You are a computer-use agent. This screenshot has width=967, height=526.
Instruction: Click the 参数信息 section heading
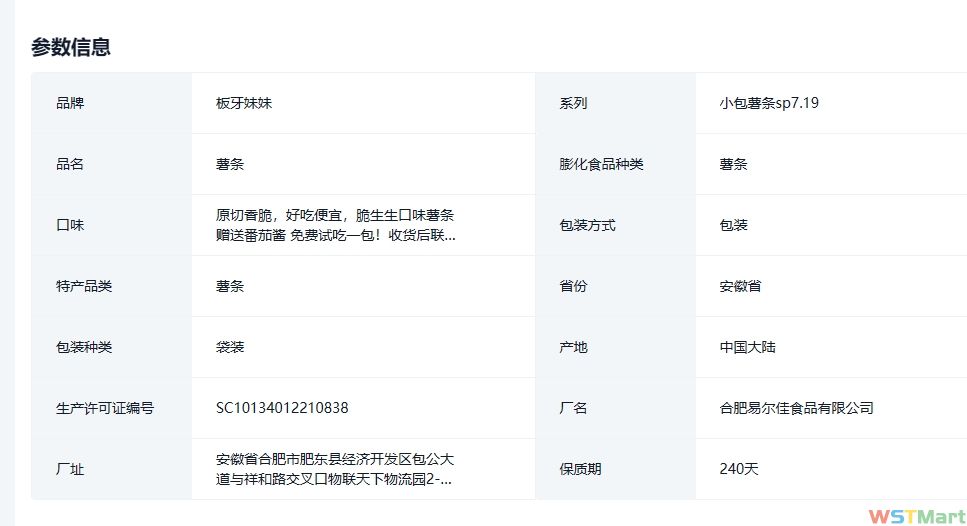[x=71, y=47]
